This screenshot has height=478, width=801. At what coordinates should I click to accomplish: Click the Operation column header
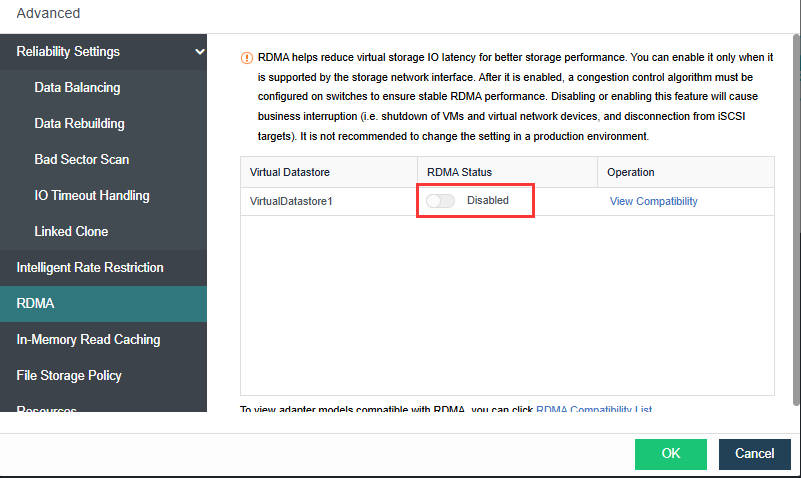(x=630, y=173)
